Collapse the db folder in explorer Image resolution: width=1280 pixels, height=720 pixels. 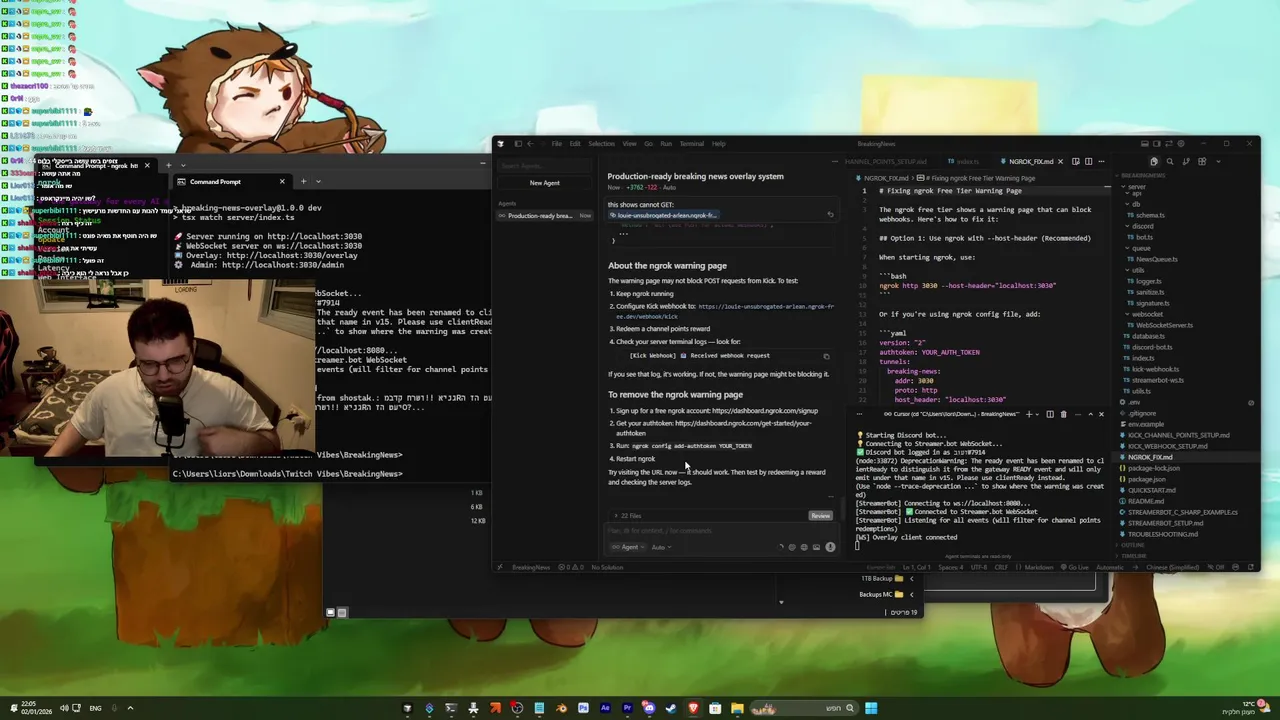coord(1136,204)
